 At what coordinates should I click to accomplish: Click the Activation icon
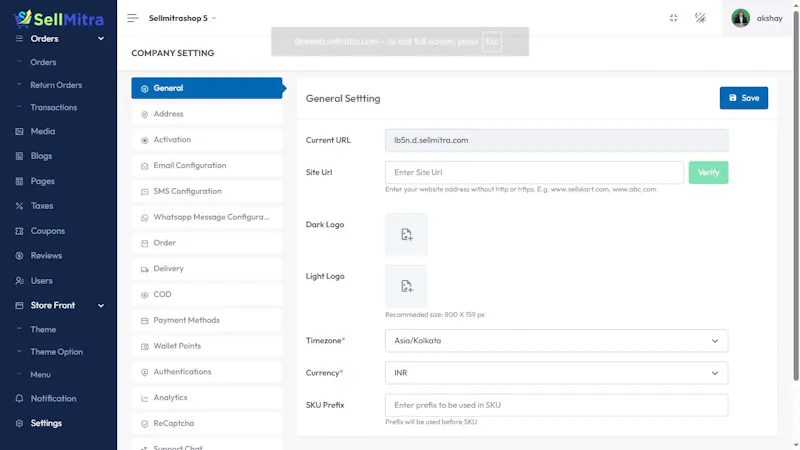[x=144, y=140]
